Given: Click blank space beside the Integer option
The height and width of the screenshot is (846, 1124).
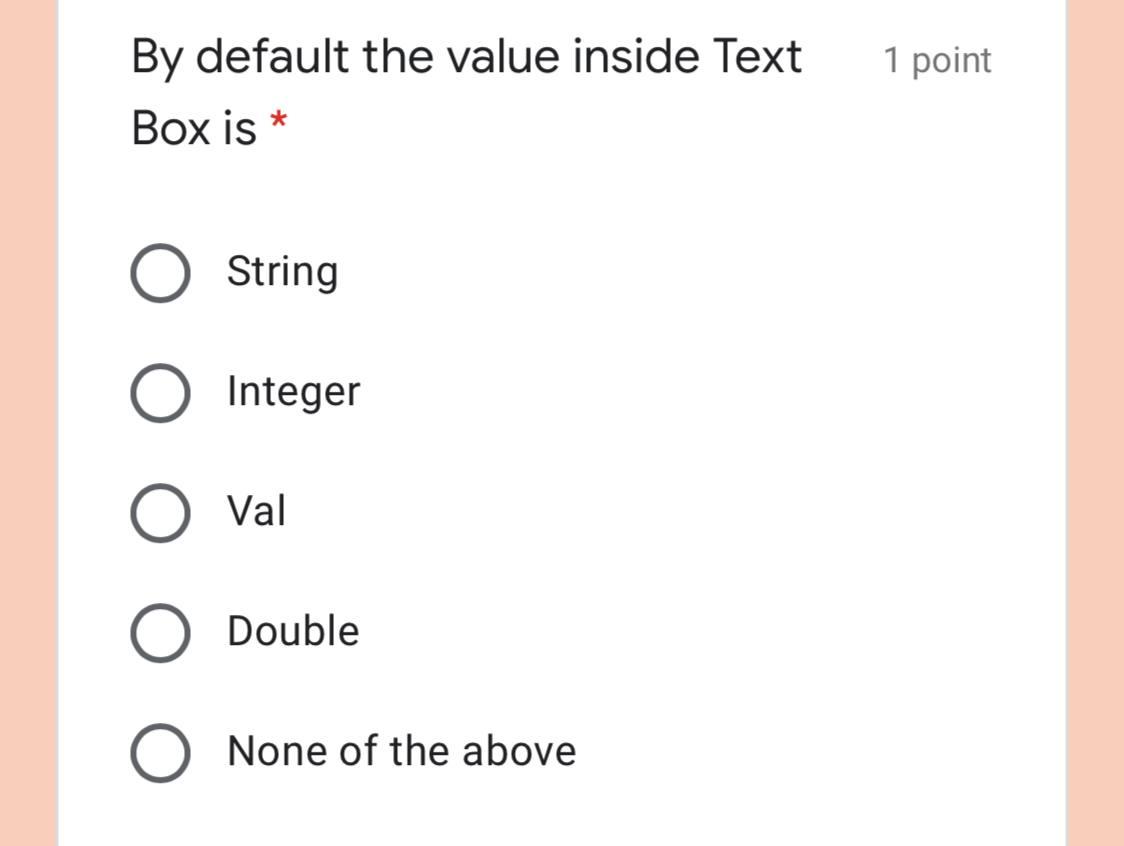Looking at the screenshot, I should click(681, 393).
